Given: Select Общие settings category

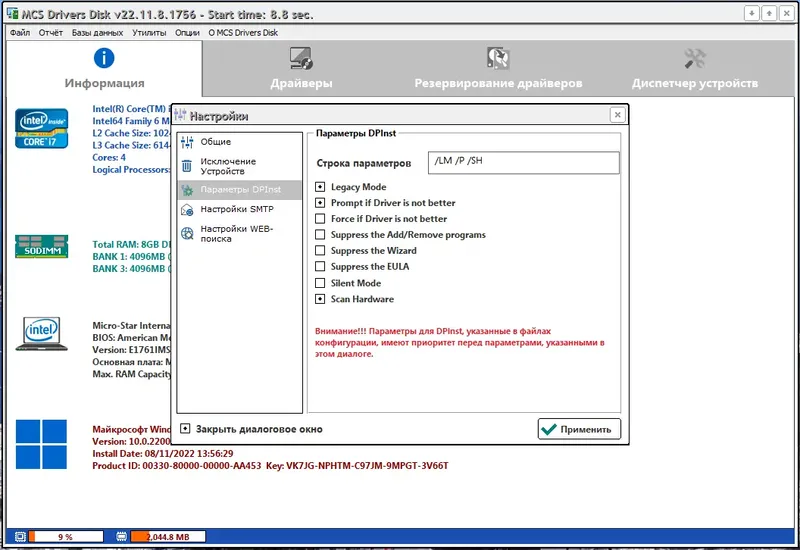Looking at the screenshot, I should (240, 142).
